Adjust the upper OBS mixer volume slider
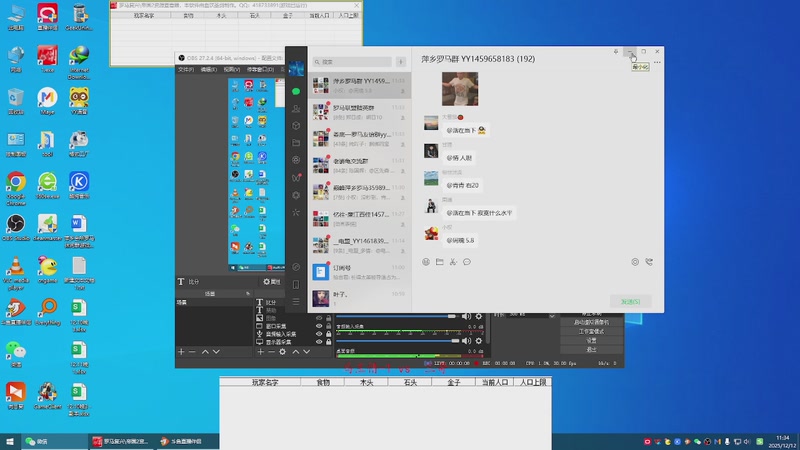 pos(396,316)
